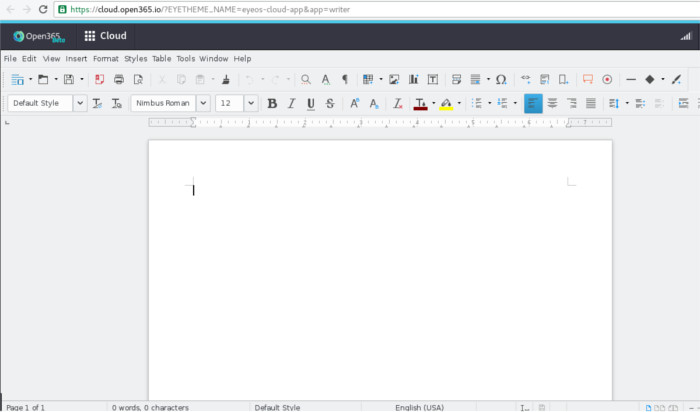This screenshot has width=700, height=412.
Task: Click the Print icon
Action: pos(119,79)
